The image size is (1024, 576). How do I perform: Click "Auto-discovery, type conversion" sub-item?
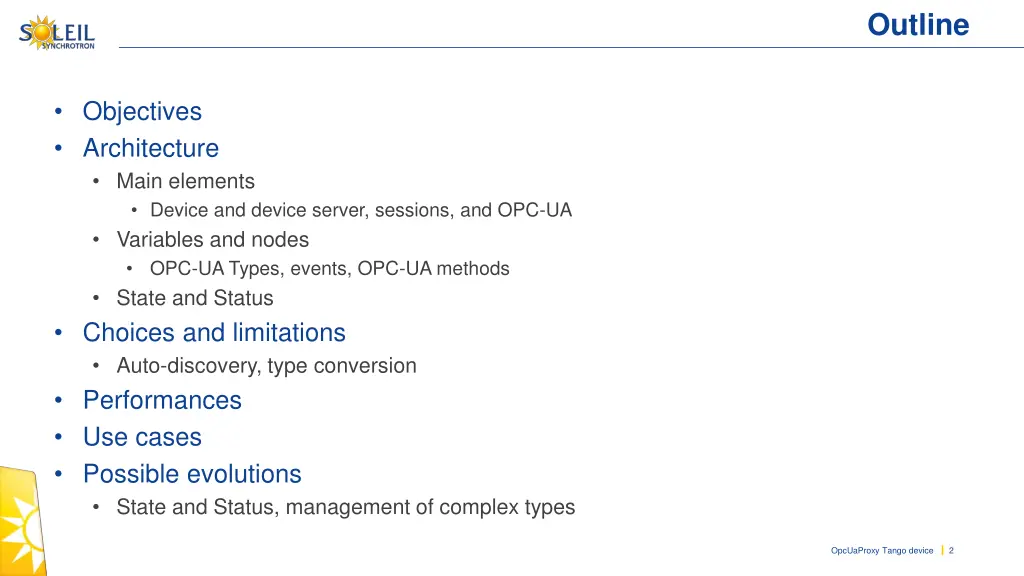pos(266,365)
